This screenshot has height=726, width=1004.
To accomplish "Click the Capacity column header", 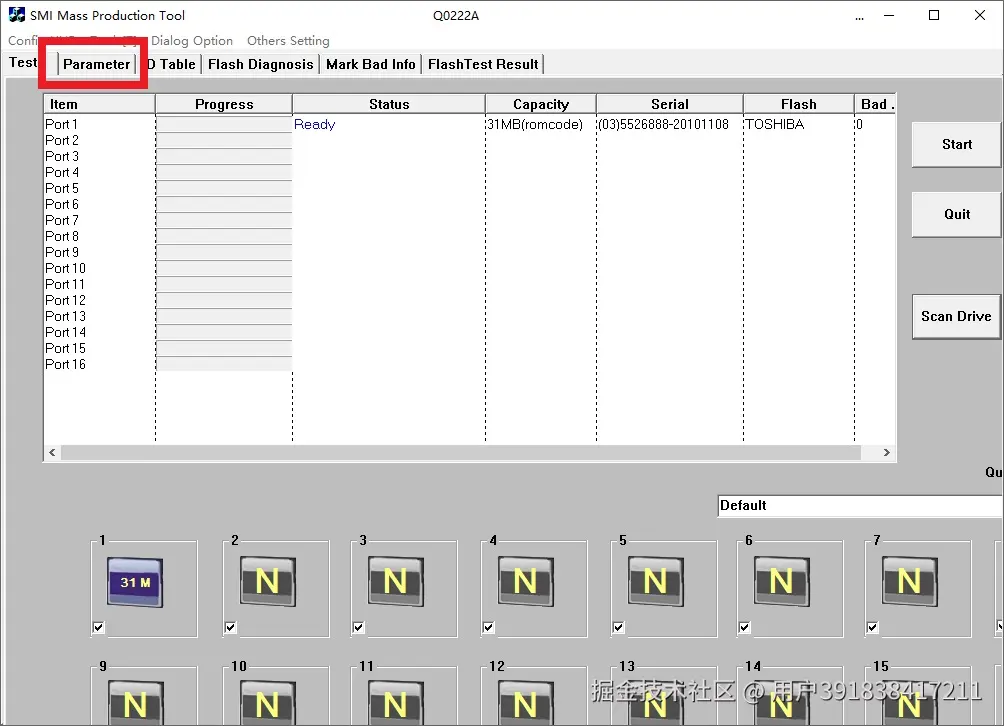I will [541, 104].
